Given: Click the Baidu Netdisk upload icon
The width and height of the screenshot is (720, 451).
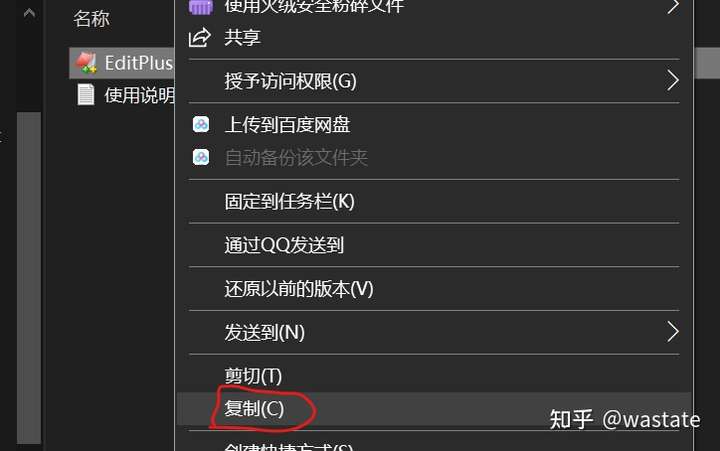Looking at the screenshot, I should (x=201, y=124).
